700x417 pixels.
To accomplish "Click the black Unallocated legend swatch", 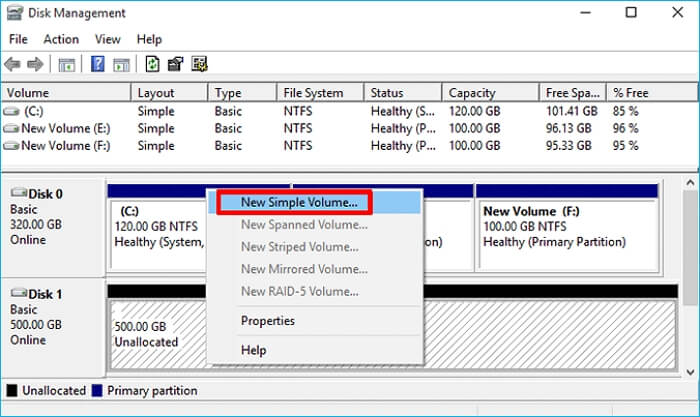I will (11, 391).
